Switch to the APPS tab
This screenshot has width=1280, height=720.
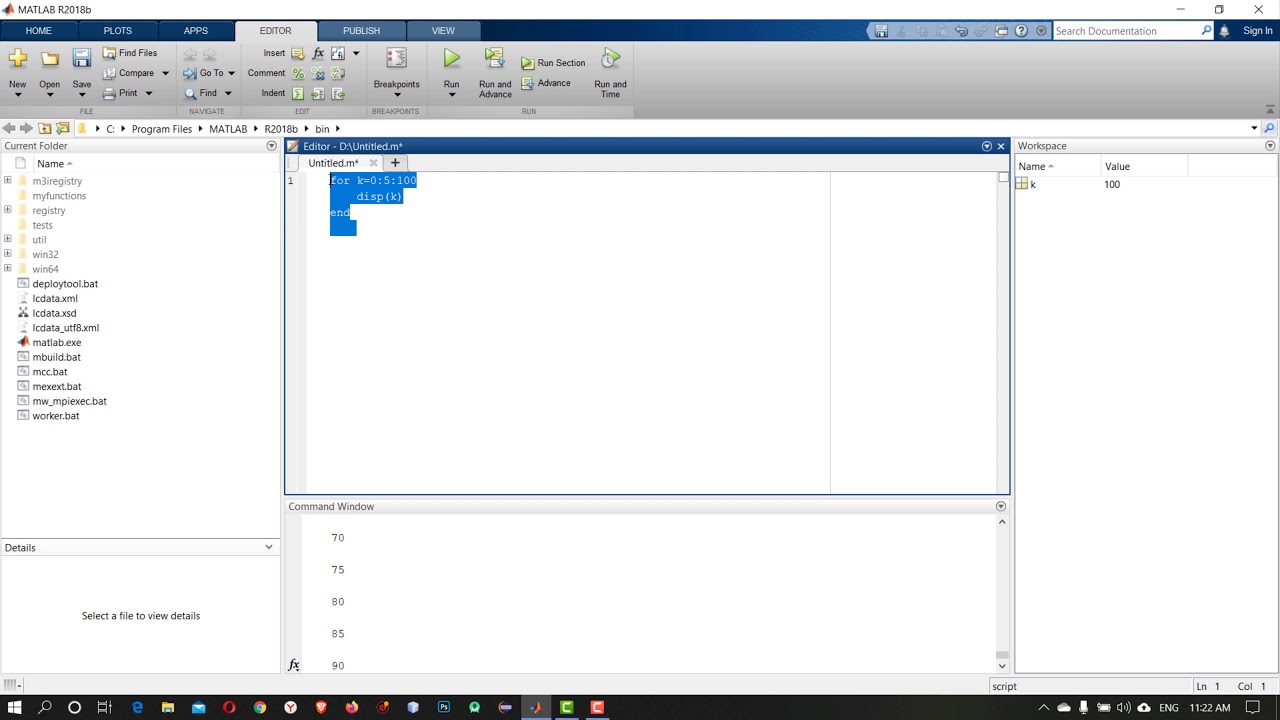coord(196,30)
